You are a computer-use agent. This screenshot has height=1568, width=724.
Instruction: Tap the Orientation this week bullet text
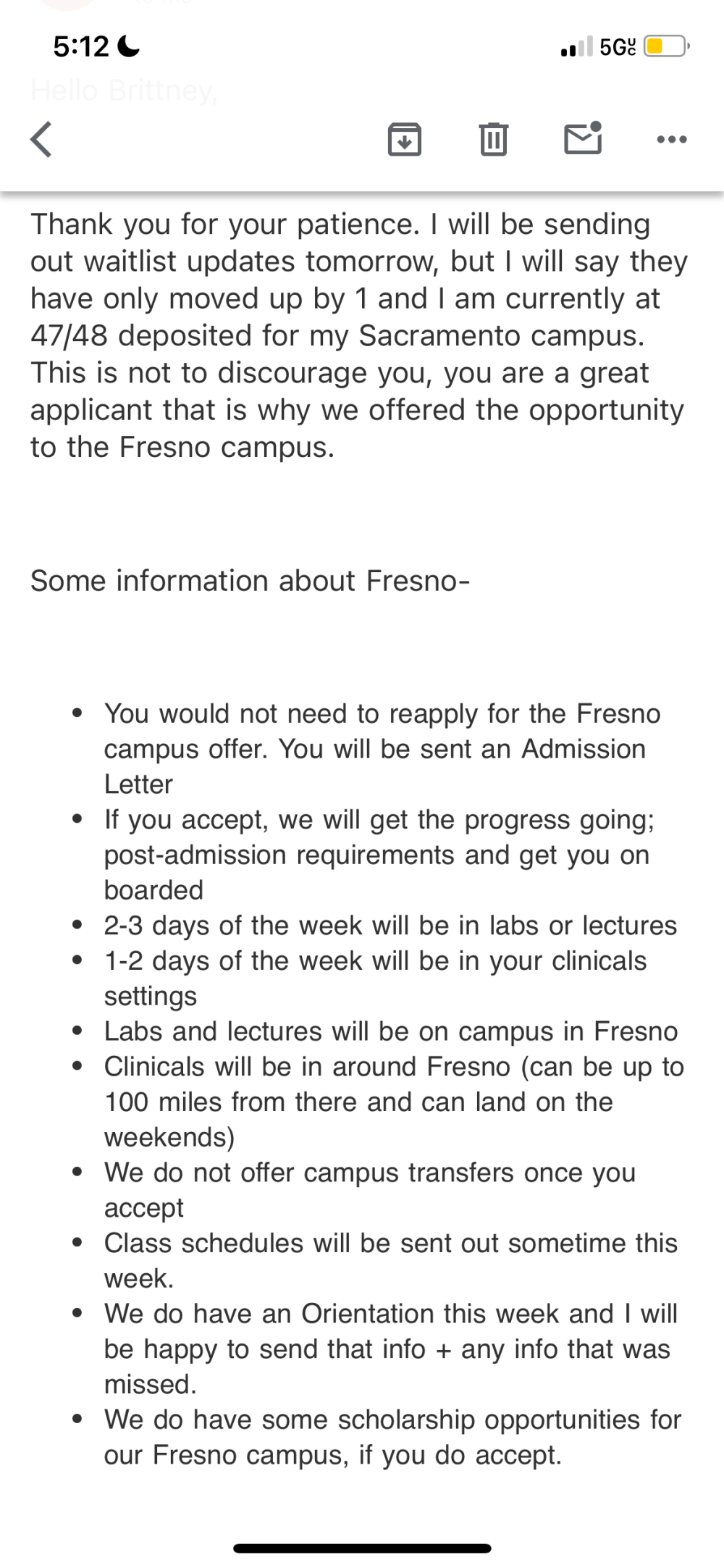(391, 1349)
